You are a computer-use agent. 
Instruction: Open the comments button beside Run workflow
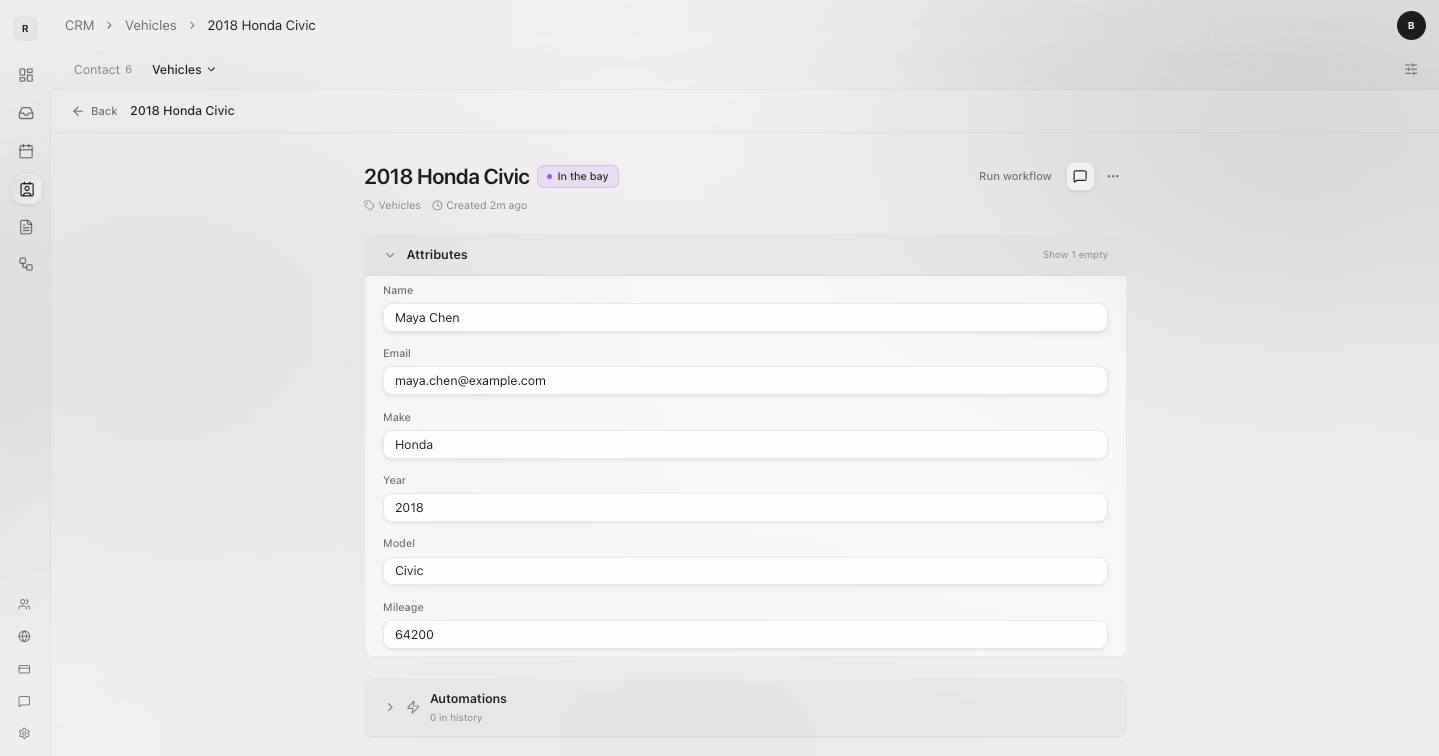(x=1080, y=176)
